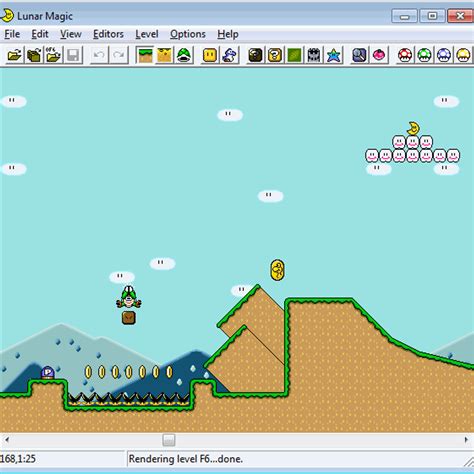The width and height of the screenshot is (474, 474).
Task: Select the large Yoshi dragon coin
Action: point(277,270)
